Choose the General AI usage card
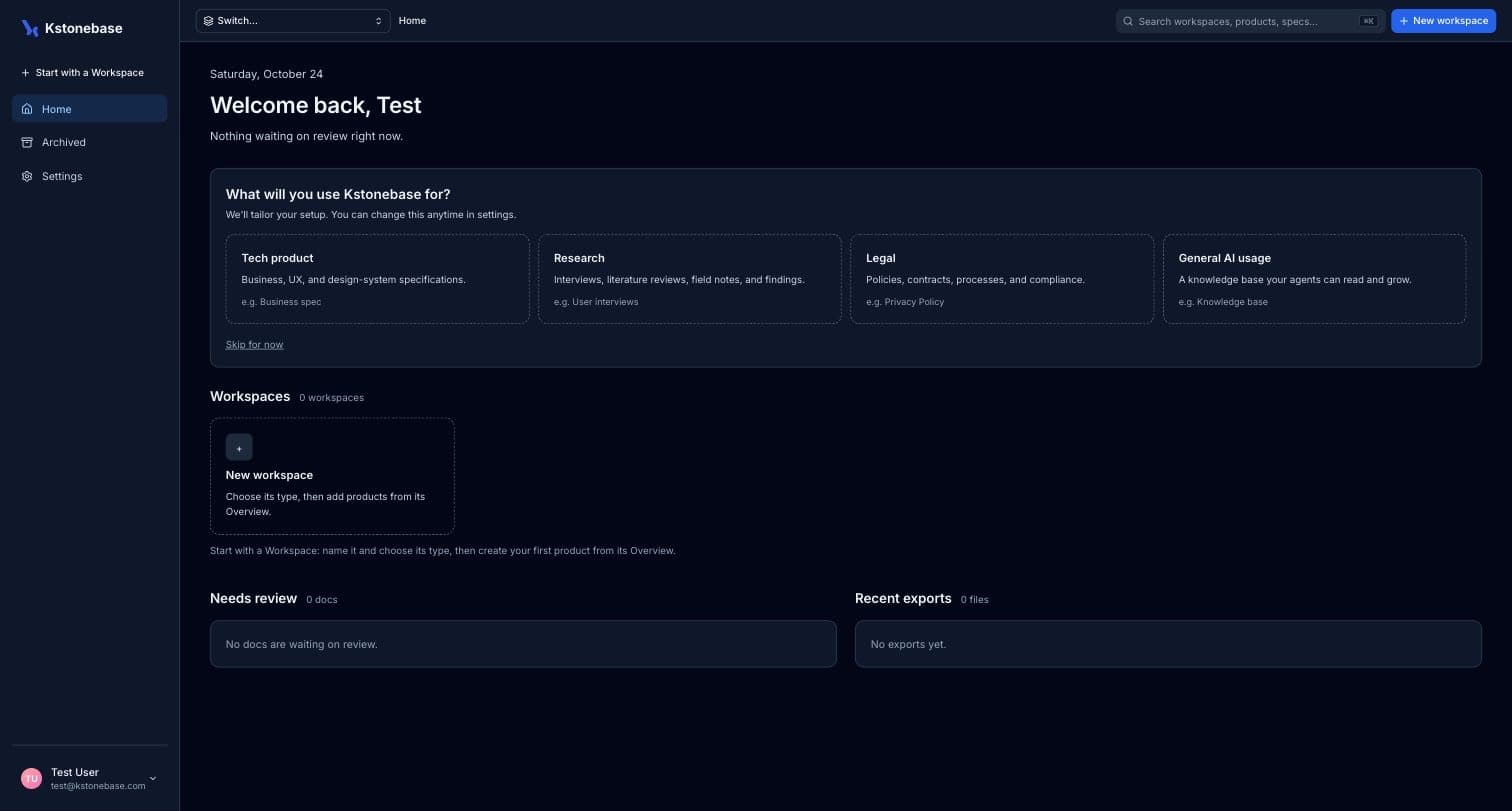Screen dimensions: 1512x811 (1314, 279)
